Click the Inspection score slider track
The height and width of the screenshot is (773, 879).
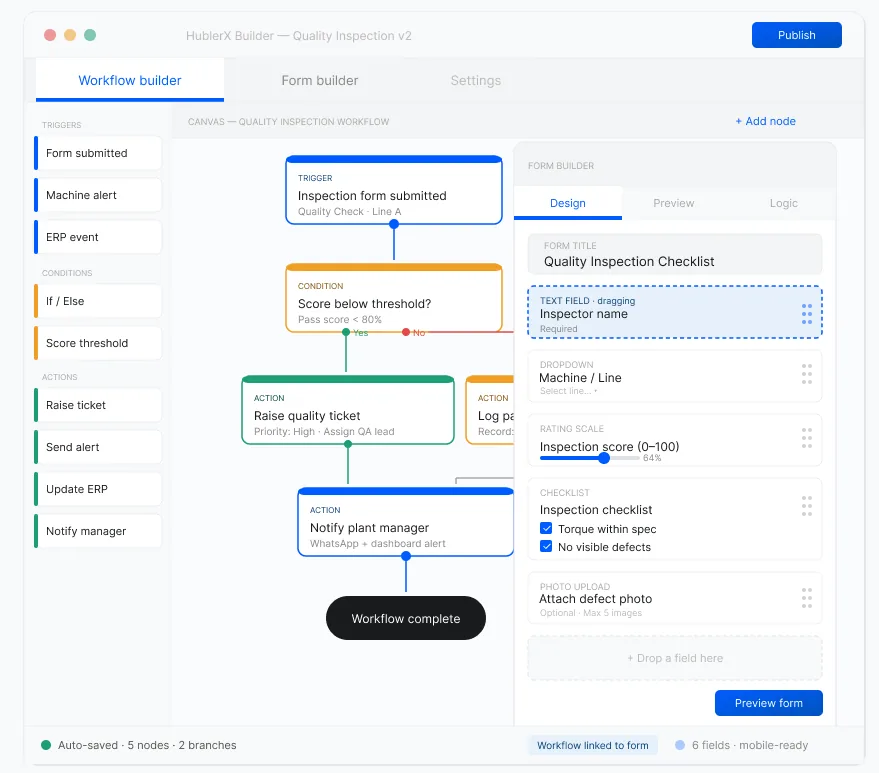(589, 458)
